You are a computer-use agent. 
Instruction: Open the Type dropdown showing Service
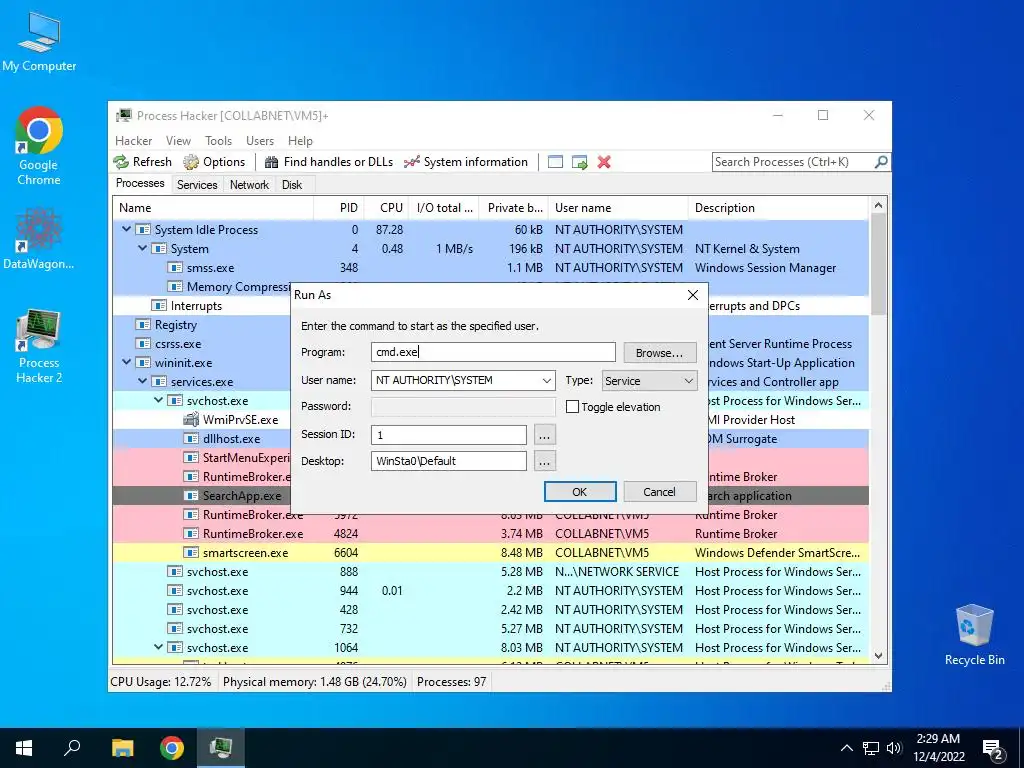point(648,381)
